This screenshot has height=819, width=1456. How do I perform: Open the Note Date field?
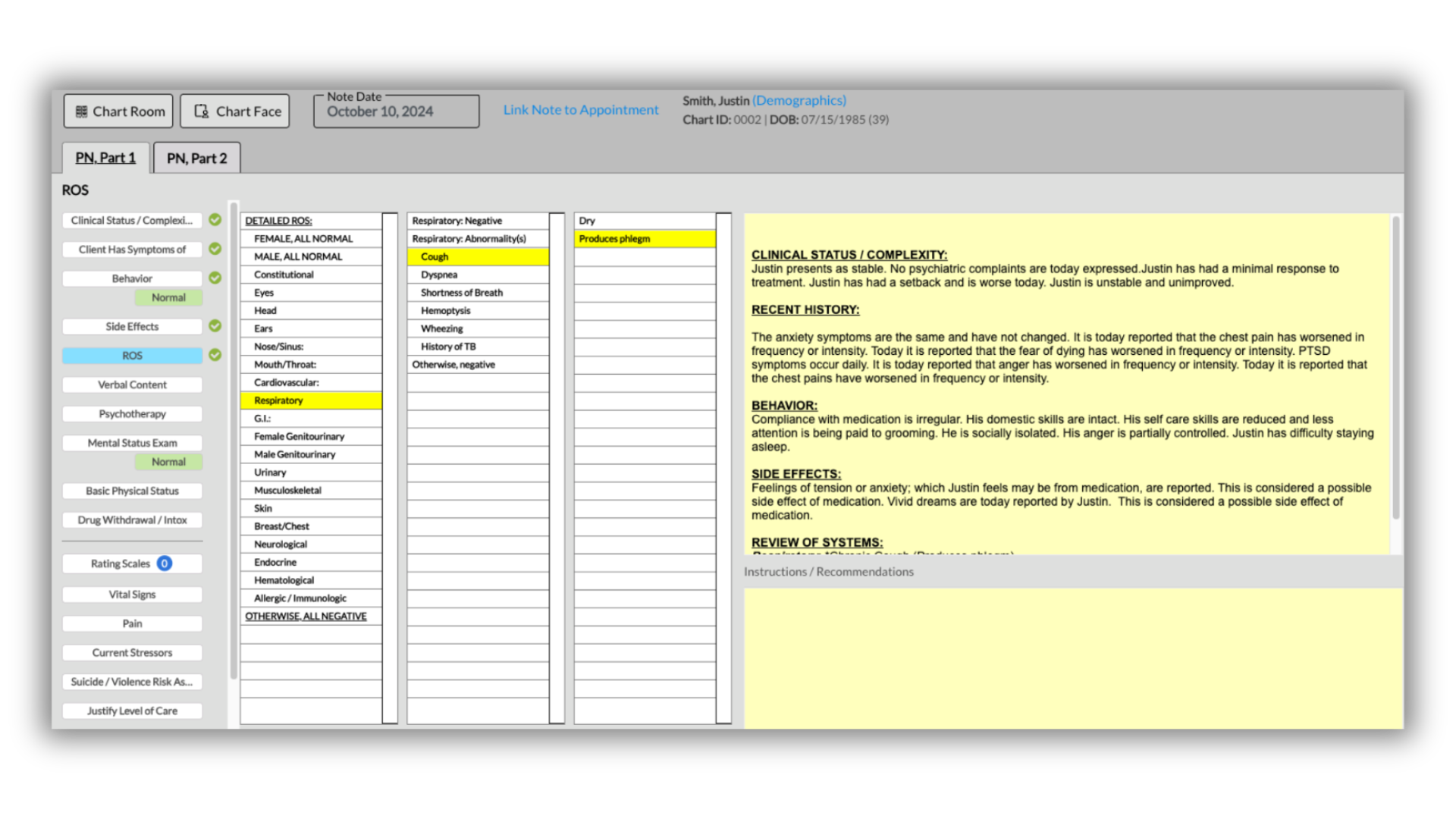point(396,111)
